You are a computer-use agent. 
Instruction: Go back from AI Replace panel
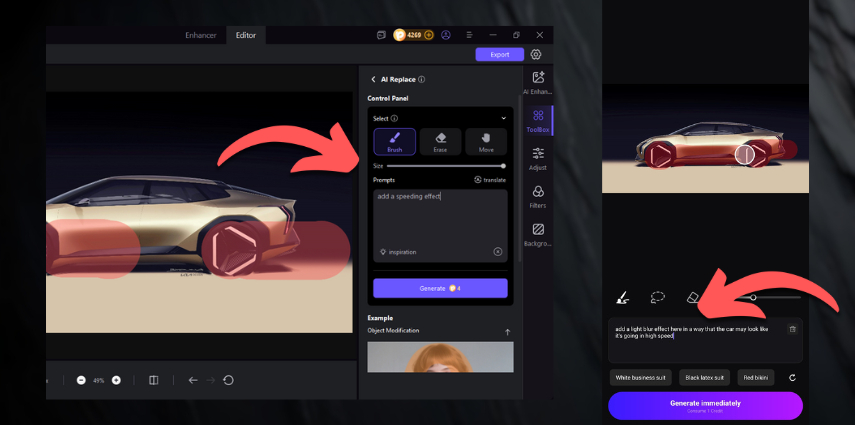pos(373,79)
